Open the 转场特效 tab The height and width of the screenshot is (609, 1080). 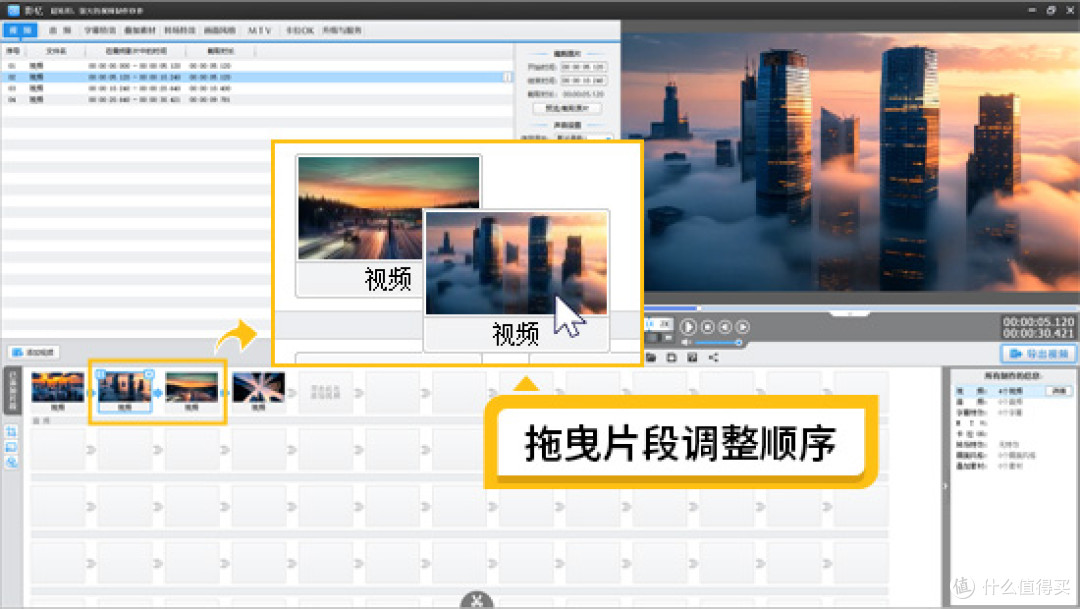coord(180,30)
